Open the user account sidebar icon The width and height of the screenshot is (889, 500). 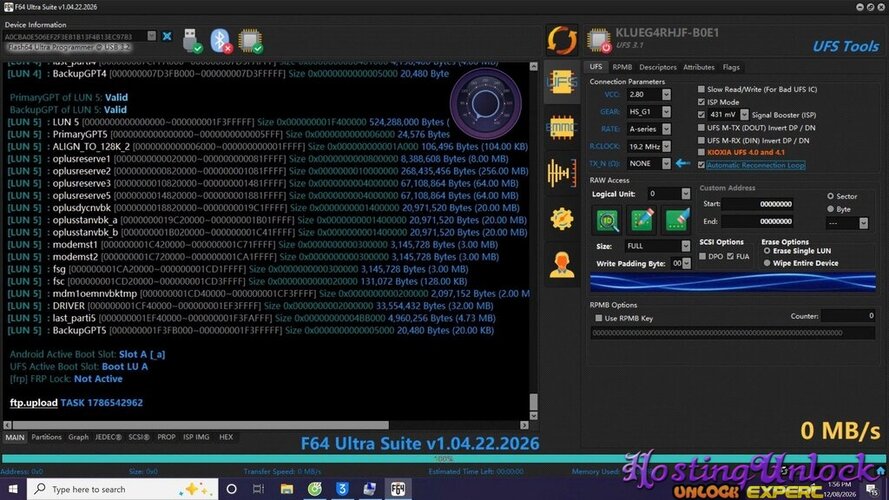click(x=561, y=265)
